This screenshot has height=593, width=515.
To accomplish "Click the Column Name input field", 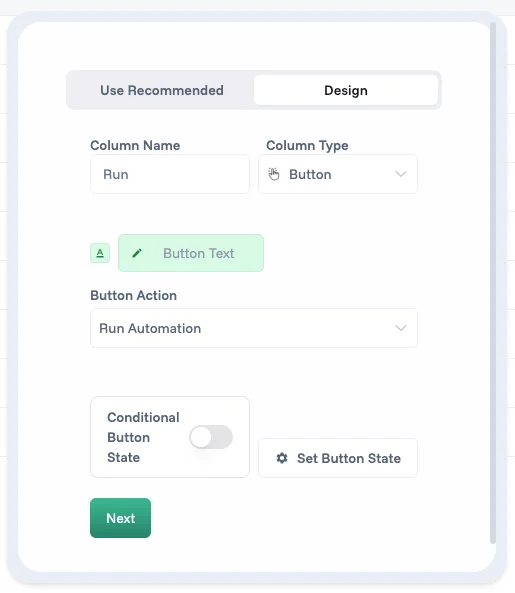I will pos(170,174).
